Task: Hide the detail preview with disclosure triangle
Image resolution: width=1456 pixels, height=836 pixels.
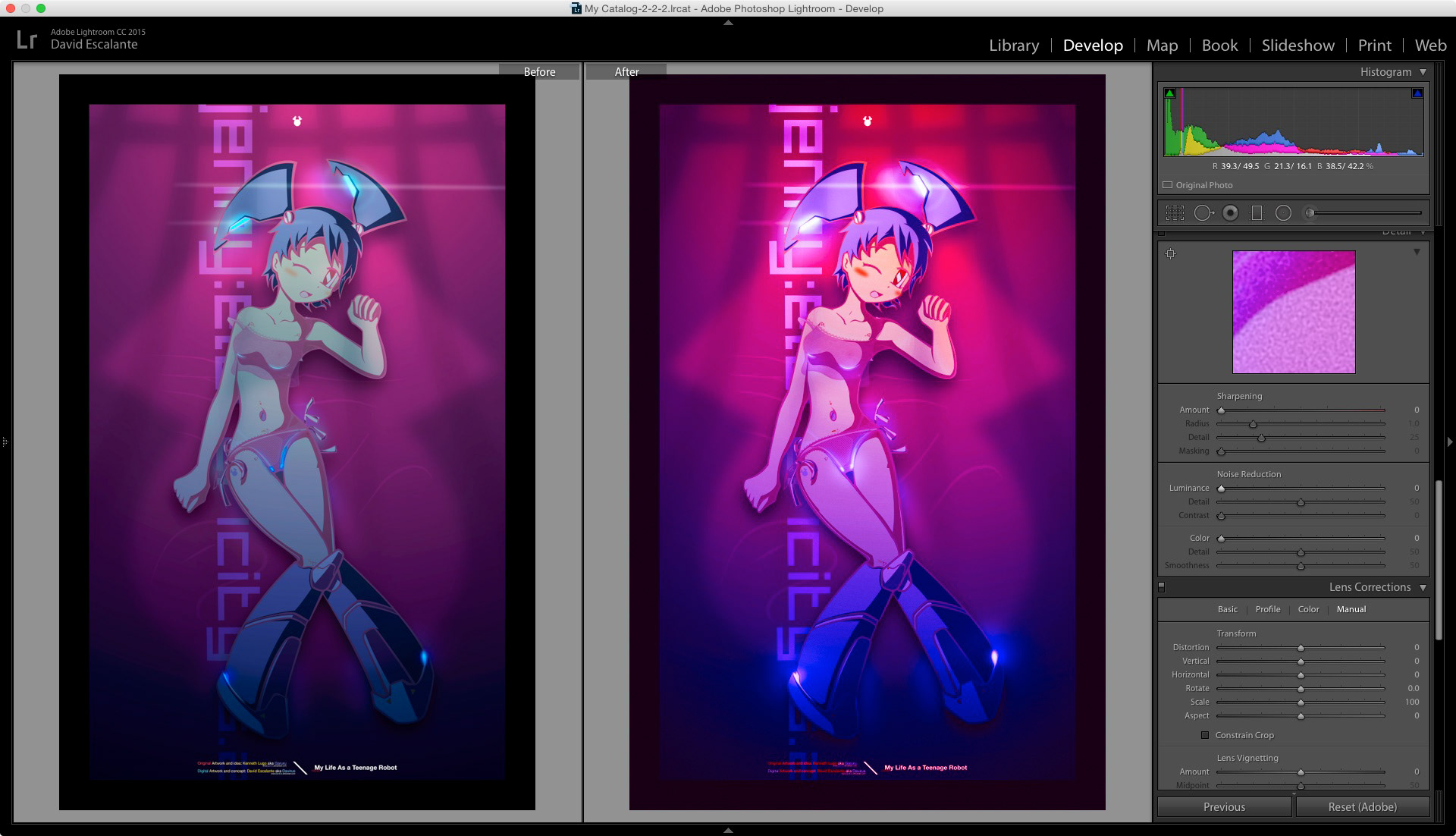Action: click(x=1417, y=252)
